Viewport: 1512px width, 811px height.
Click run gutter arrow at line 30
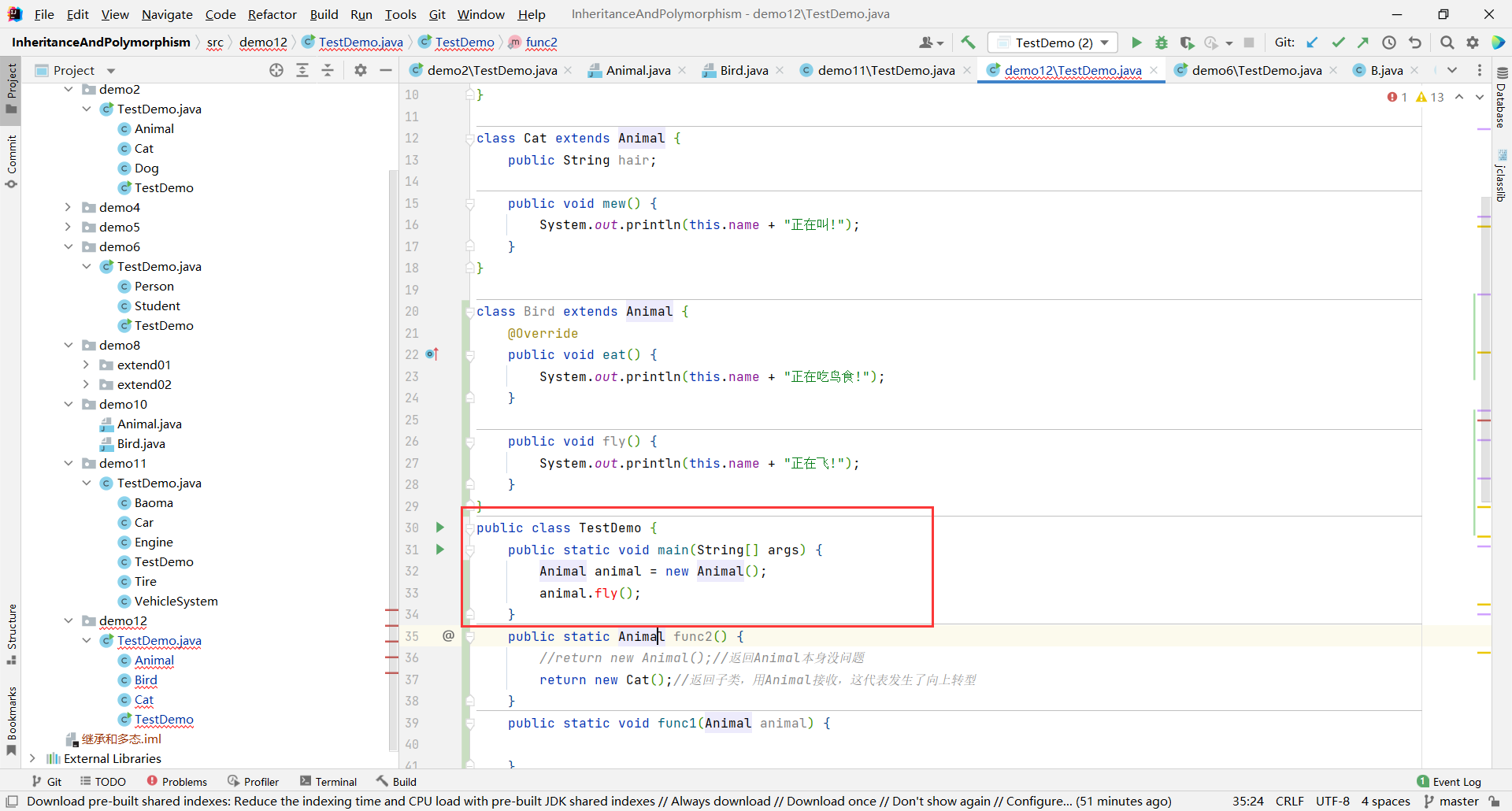pos(440,528)
